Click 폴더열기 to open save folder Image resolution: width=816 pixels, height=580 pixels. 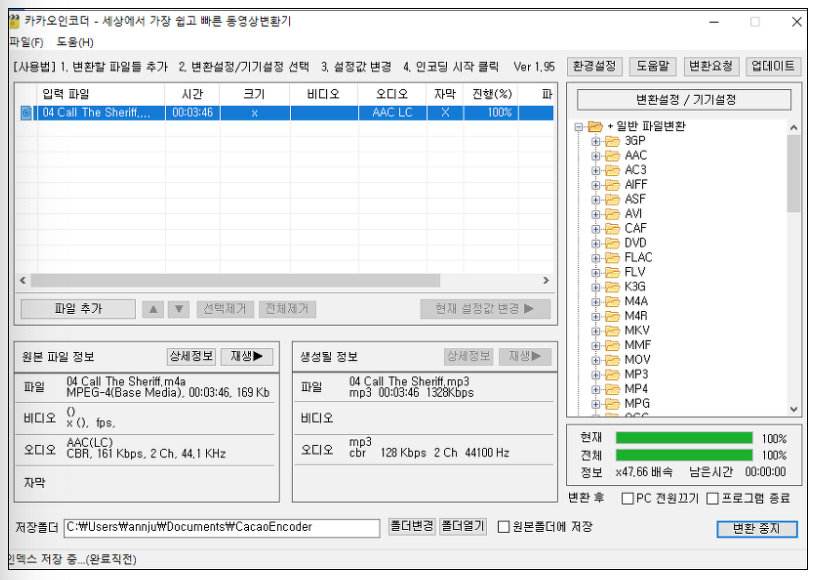pyautogui.click(x=463, y=526)
